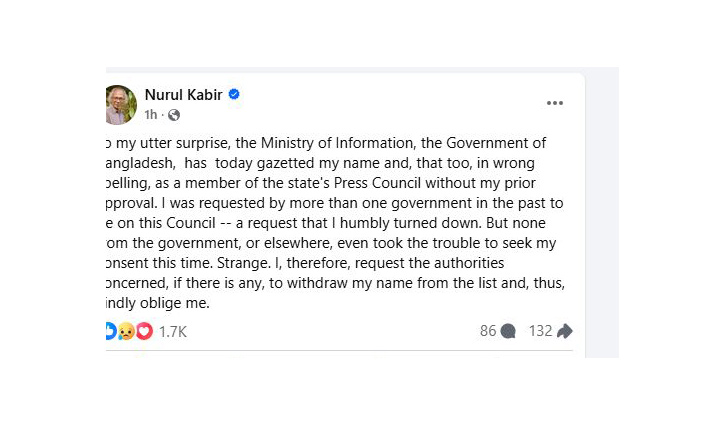
Task: Click the globe public audience icon
Action: click(x=174, y=115)
